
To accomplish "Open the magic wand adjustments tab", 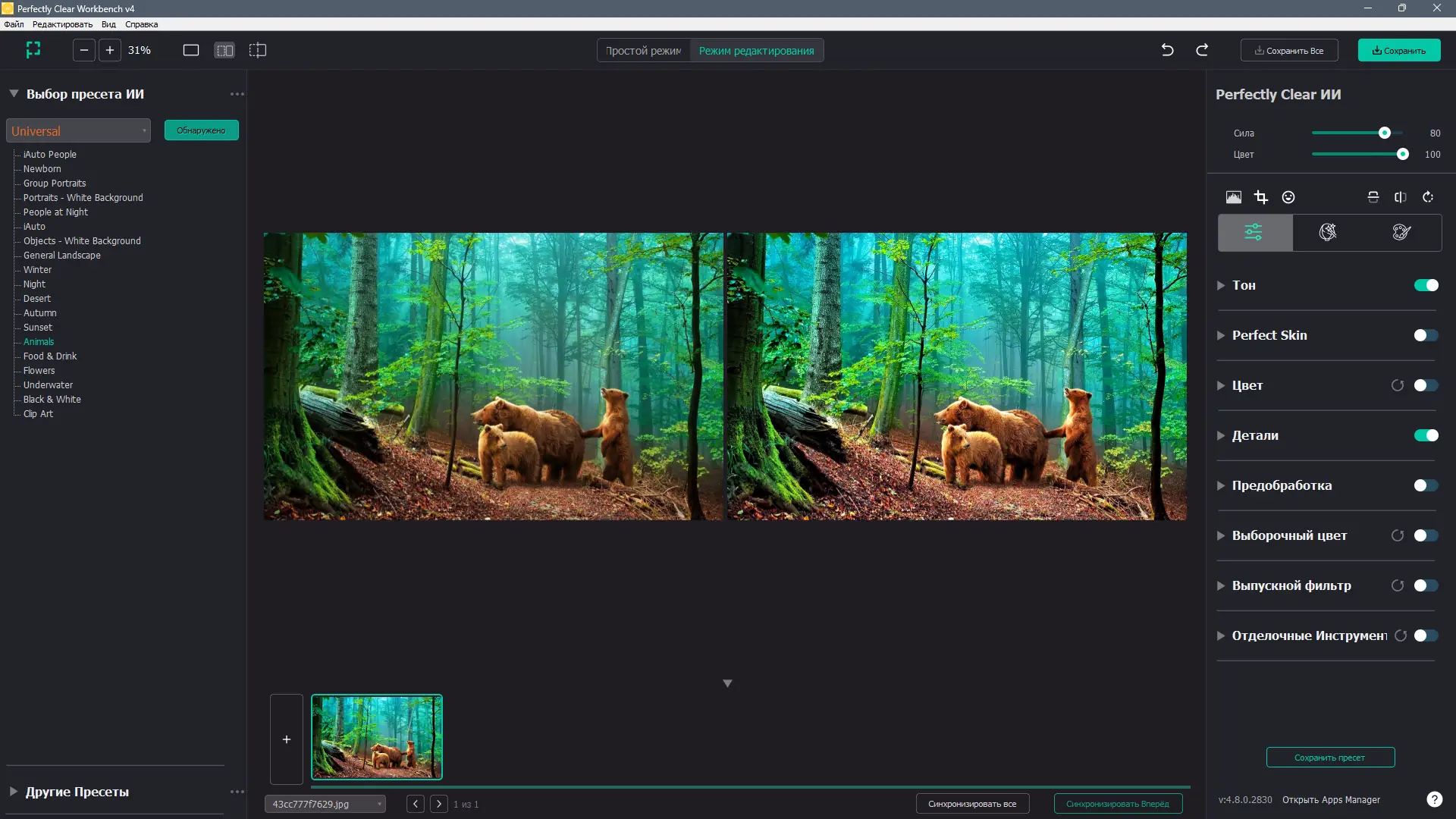I will pyautogui.click(x=1328, y=232).
